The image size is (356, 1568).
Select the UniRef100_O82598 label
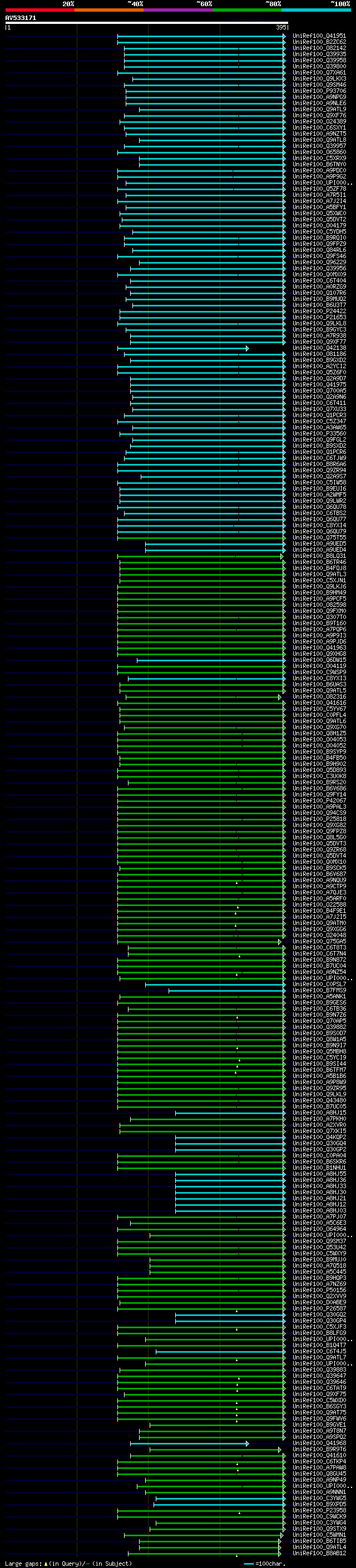[x=319, y=605]
